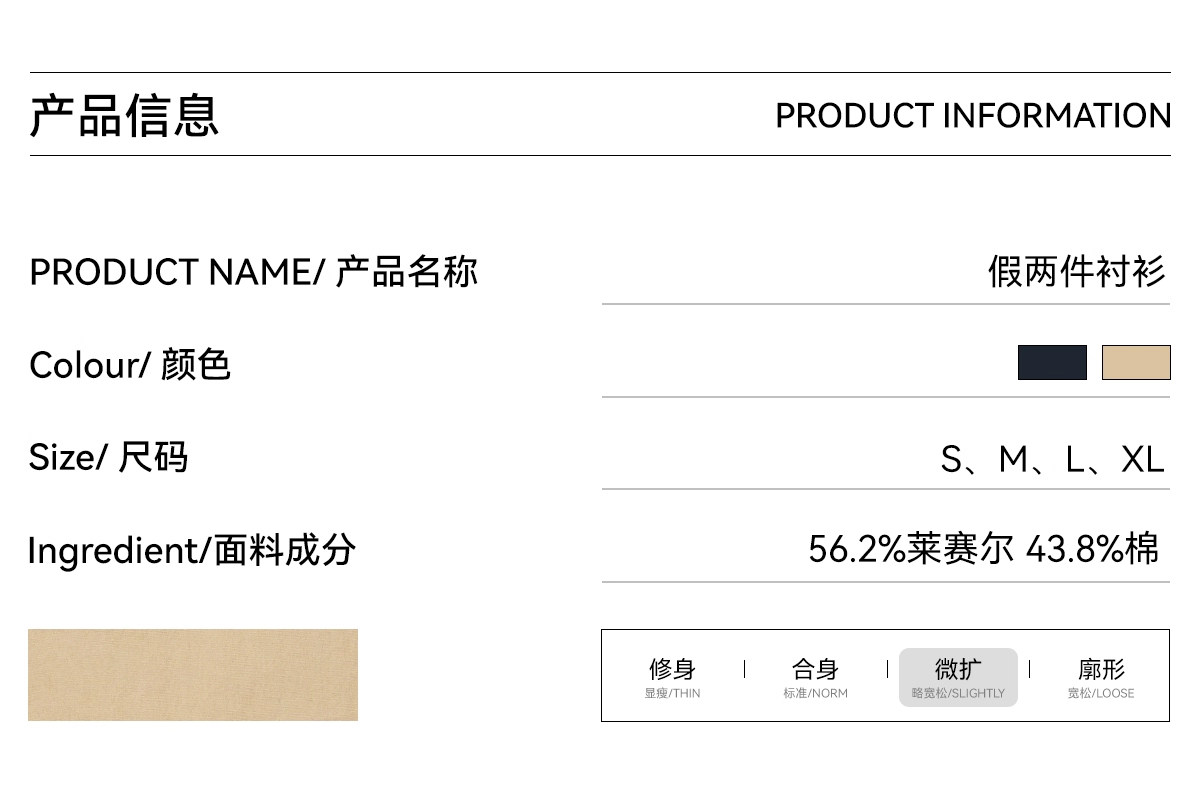Screen dimensions: 1200x792
Task: Choose the 廓形 LOOSE fit option
Action: pyautogui.click(x=1101, y=677)
